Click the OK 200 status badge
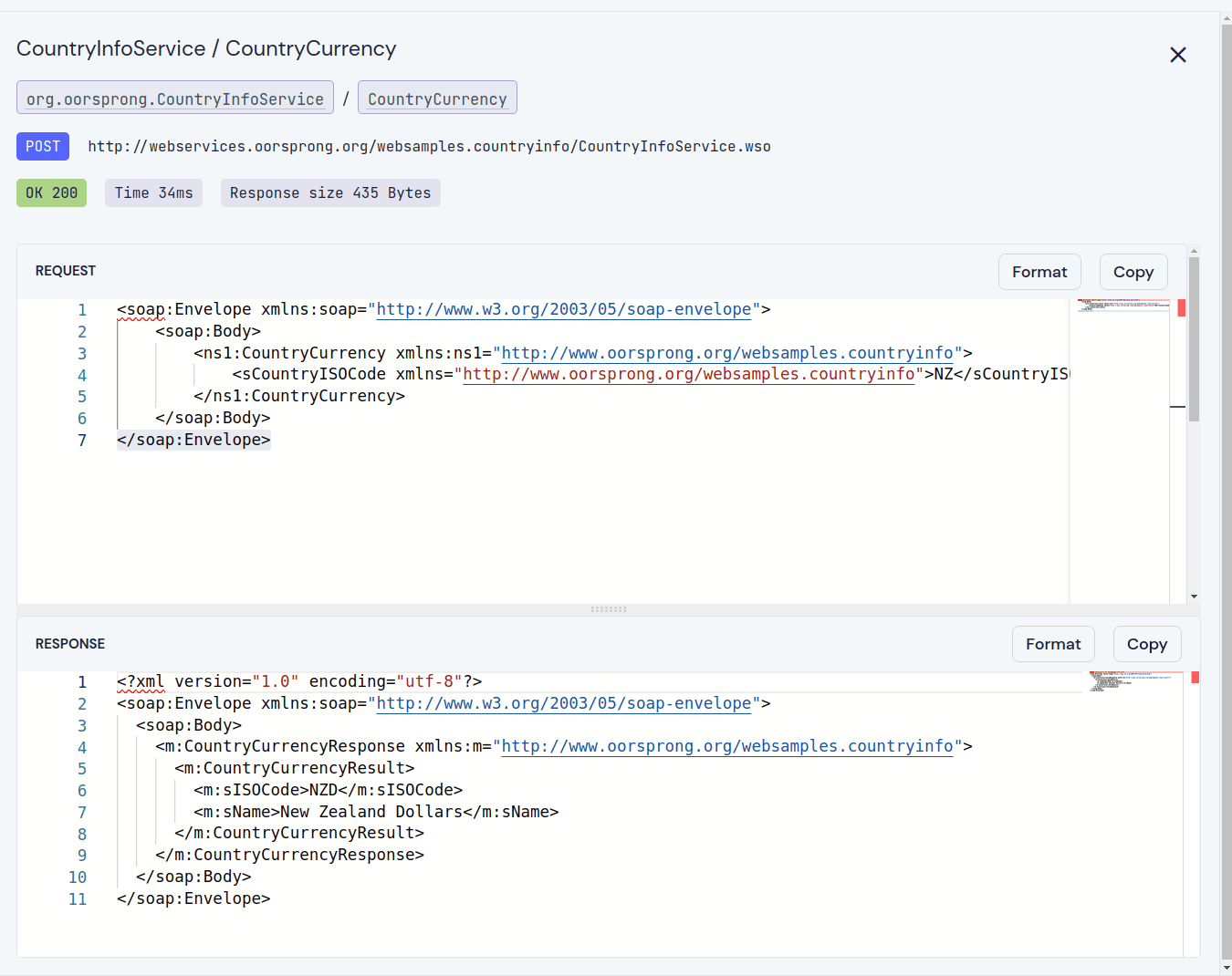The height and width of the screenshot is (976, 1232). coord(51,193)
